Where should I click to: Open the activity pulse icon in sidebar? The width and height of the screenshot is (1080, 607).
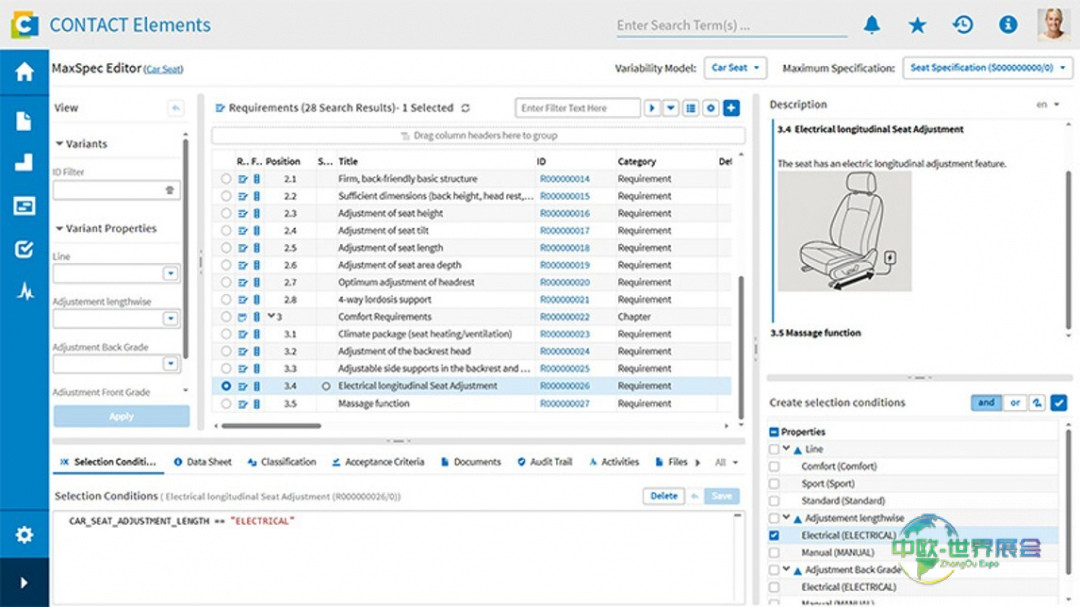(x=24, y=291)
